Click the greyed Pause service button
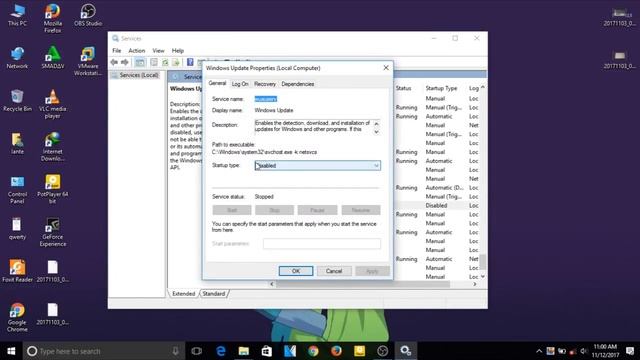This screenshot has height=360, width=640. [x=317, y=210]
